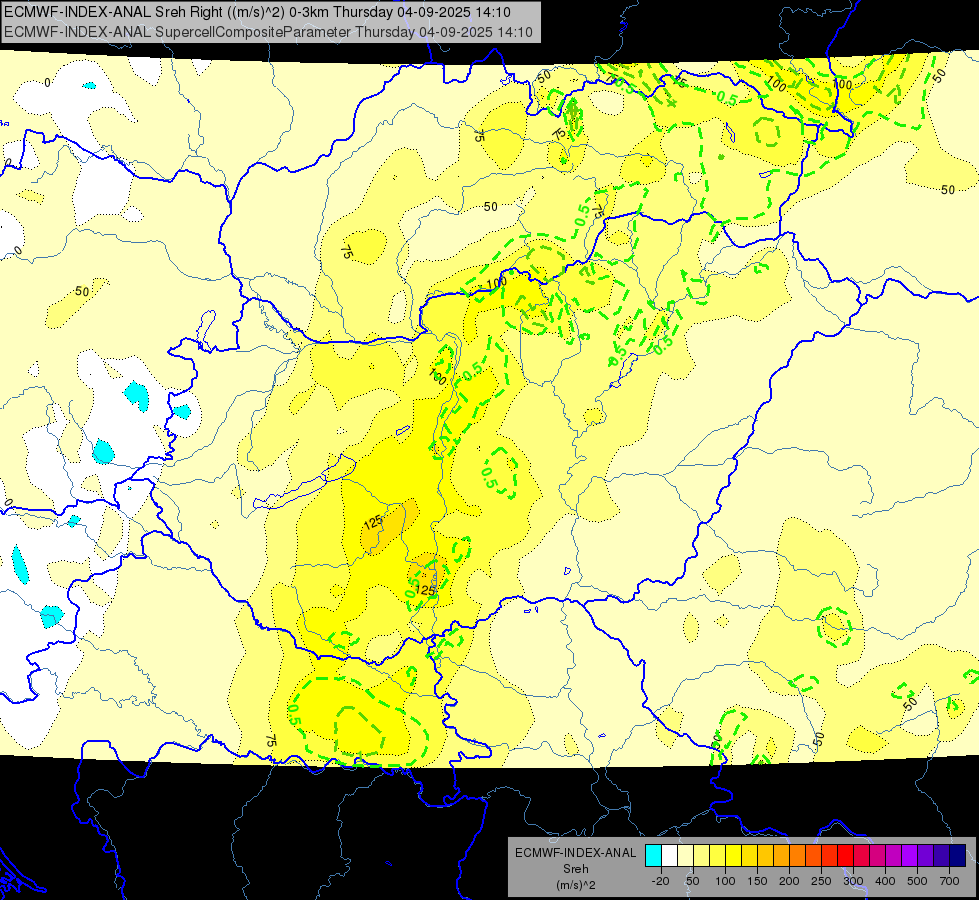Screen dimensions: 979x900
Task: Click the 700 legend tick label
Action: (x=949, y=881)
